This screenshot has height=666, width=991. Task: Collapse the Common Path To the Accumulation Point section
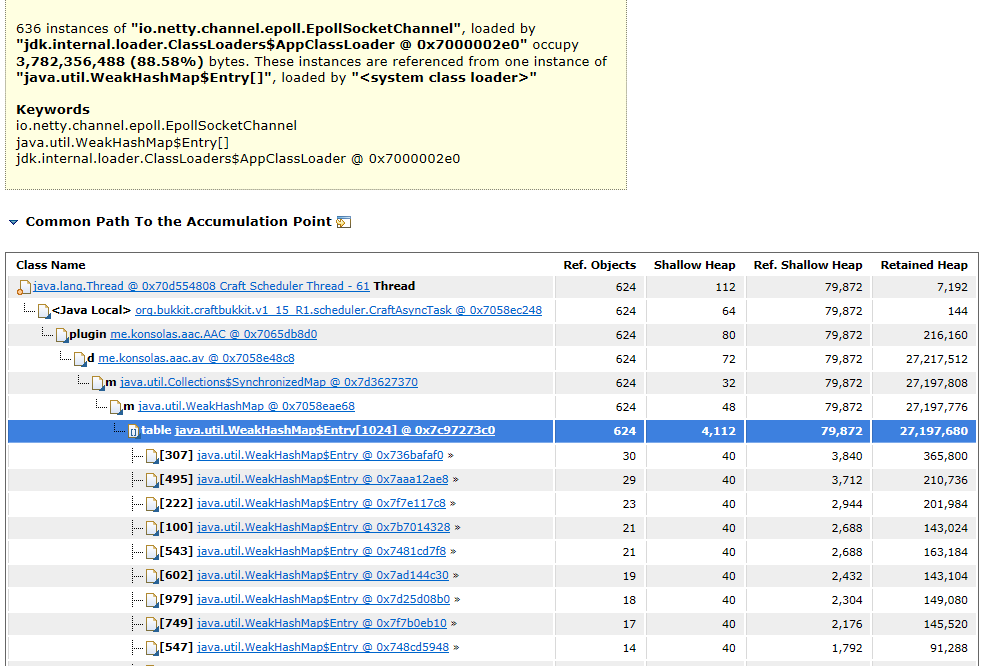click(x=13, y=222)
